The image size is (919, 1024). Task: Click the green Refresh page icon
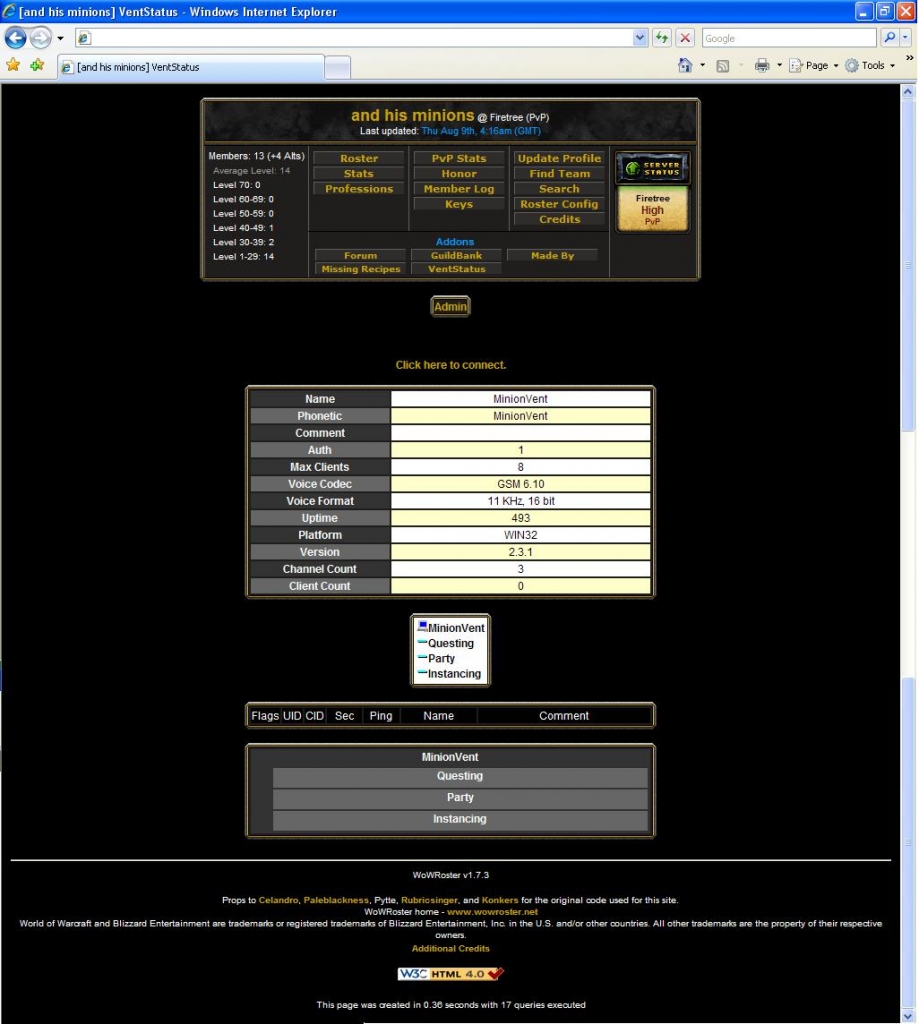coord(662,38)
